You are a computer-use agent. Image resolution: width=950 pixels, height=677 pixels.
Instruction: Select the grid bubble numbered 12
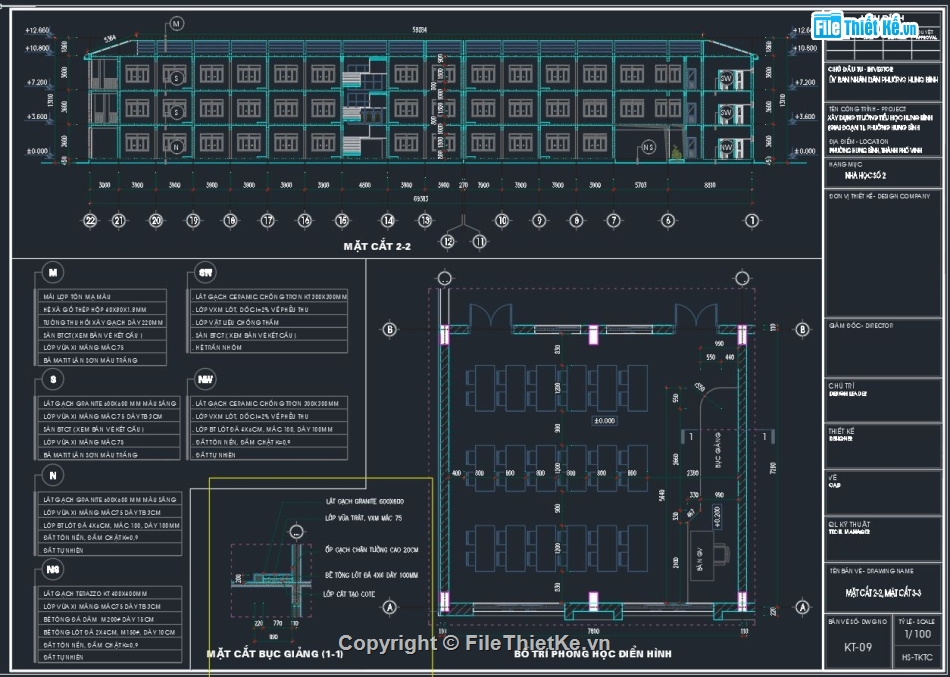[x=448, y=242]
